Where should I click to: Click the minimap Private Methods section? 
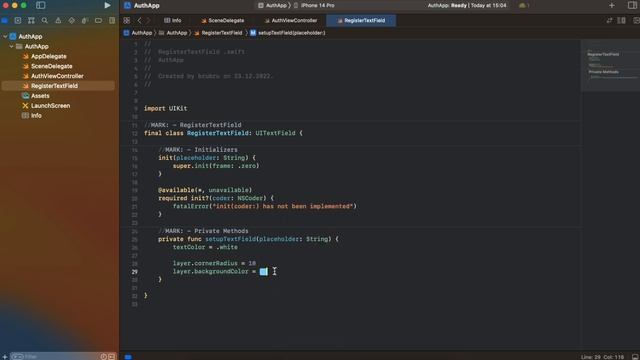point(603,72)
